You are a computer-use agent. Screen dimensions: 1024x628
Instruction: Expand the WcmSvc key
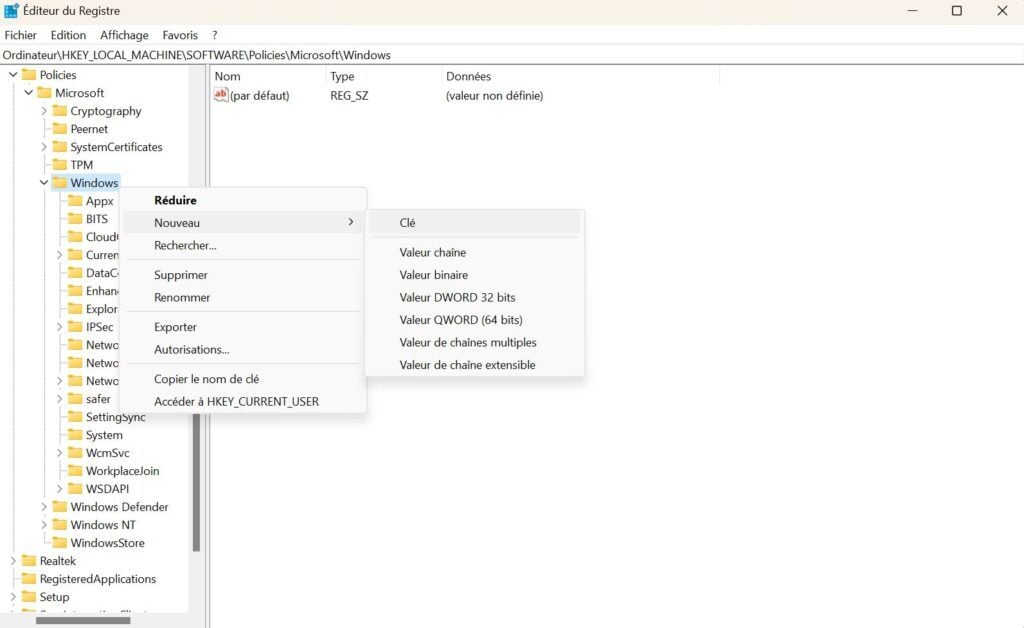pyautogui.click(x=59, y=452)
